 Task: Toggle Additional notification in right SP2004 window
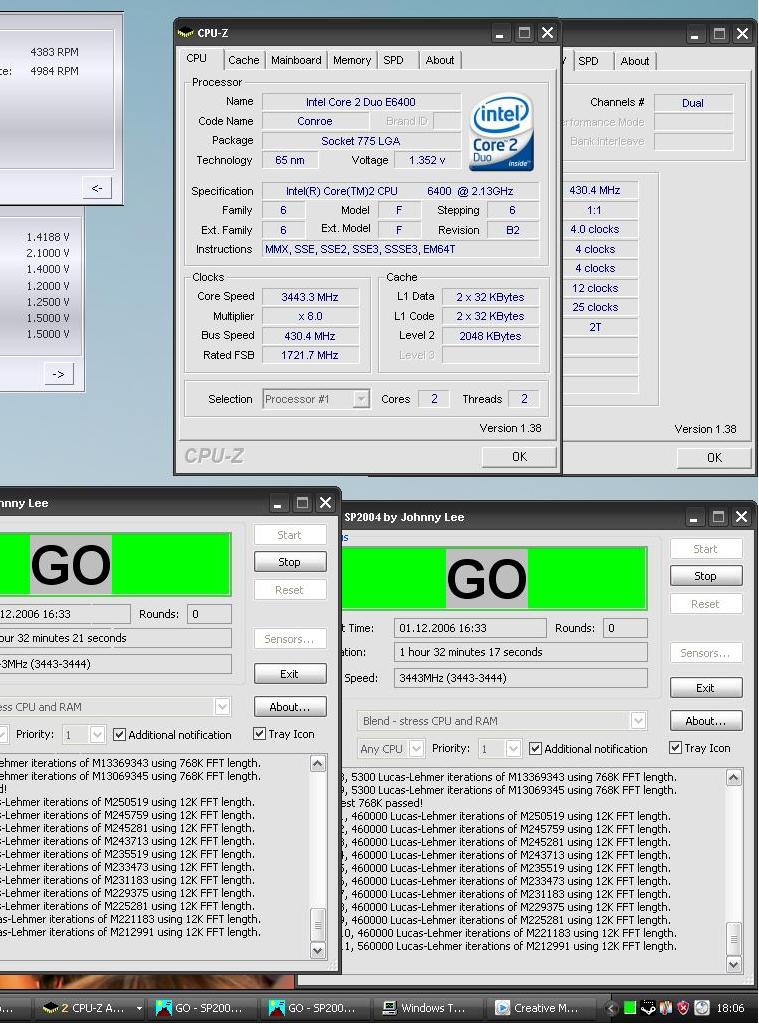(x=535, y=749)
